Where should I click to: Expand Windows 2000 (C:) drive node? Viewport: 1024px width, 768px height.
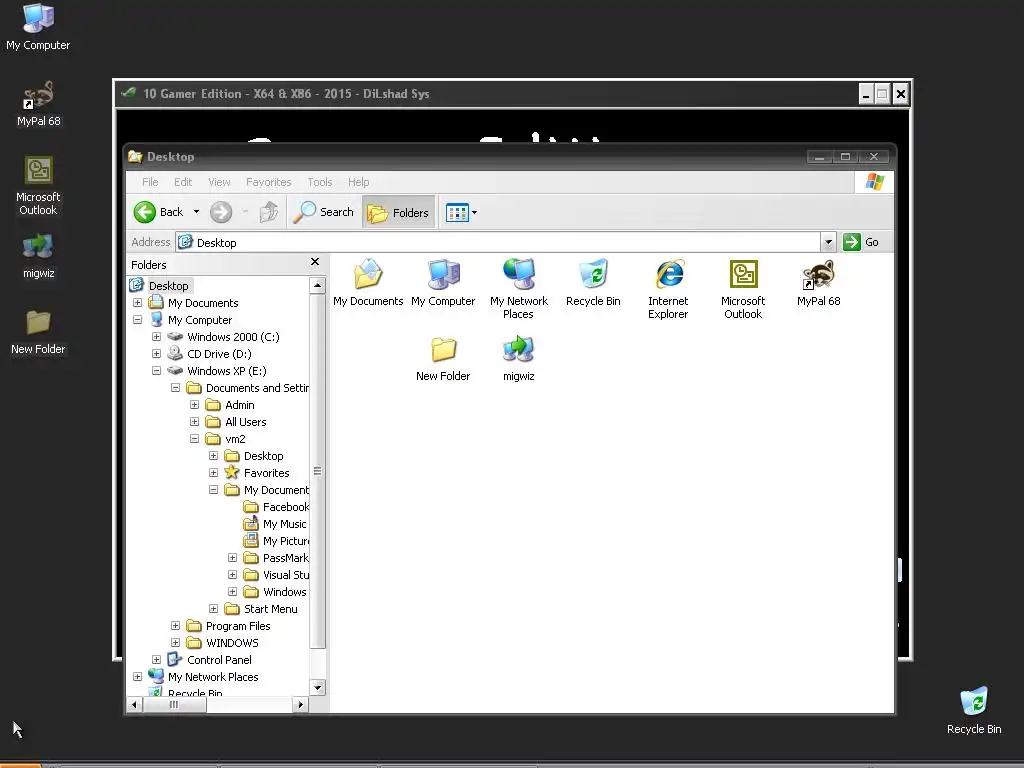(x=156, y=337)
